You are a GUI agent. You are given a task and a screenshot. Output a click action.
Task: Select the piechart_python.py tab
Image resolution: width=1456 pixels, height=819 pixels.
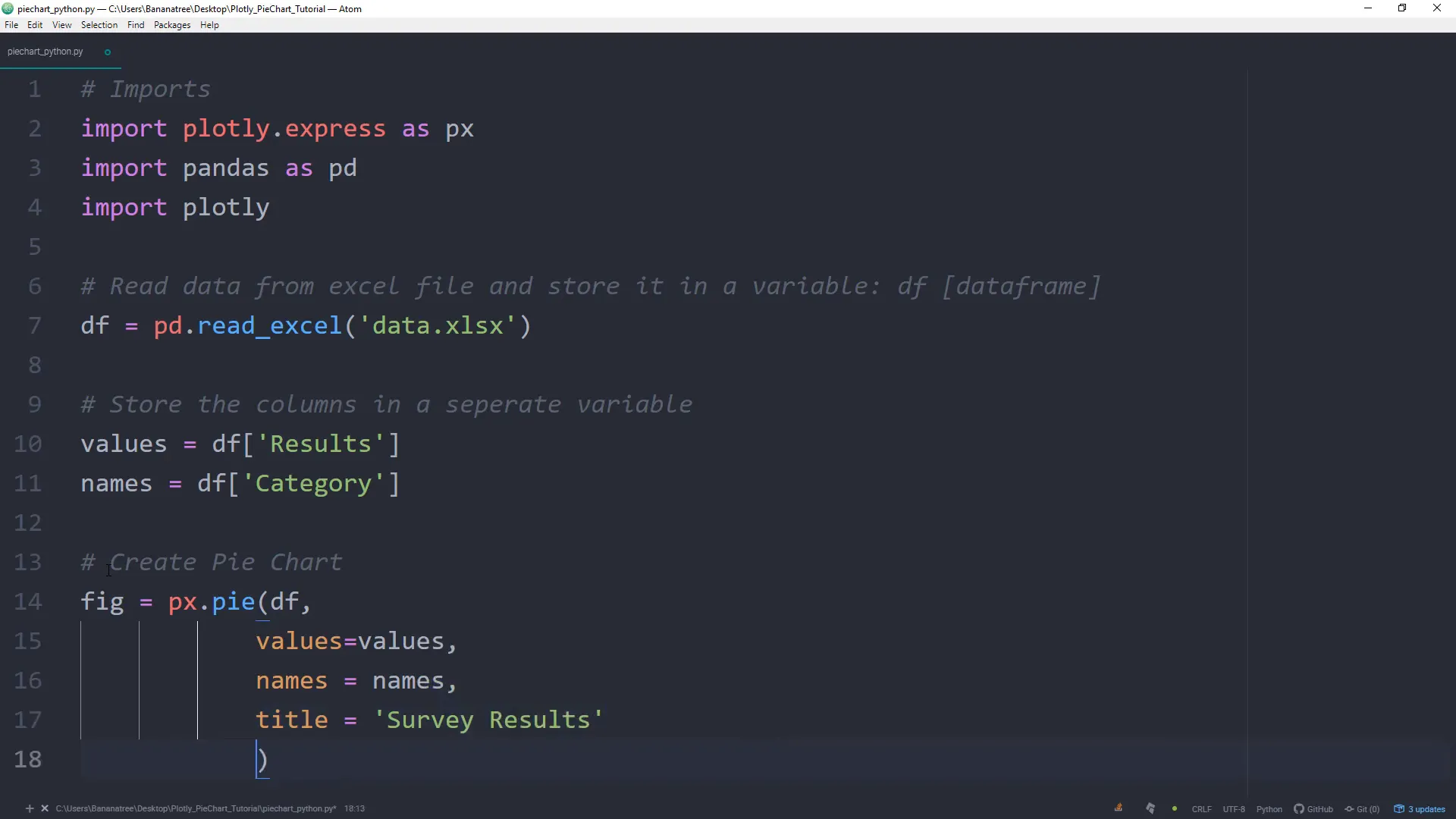pos(45,52)
